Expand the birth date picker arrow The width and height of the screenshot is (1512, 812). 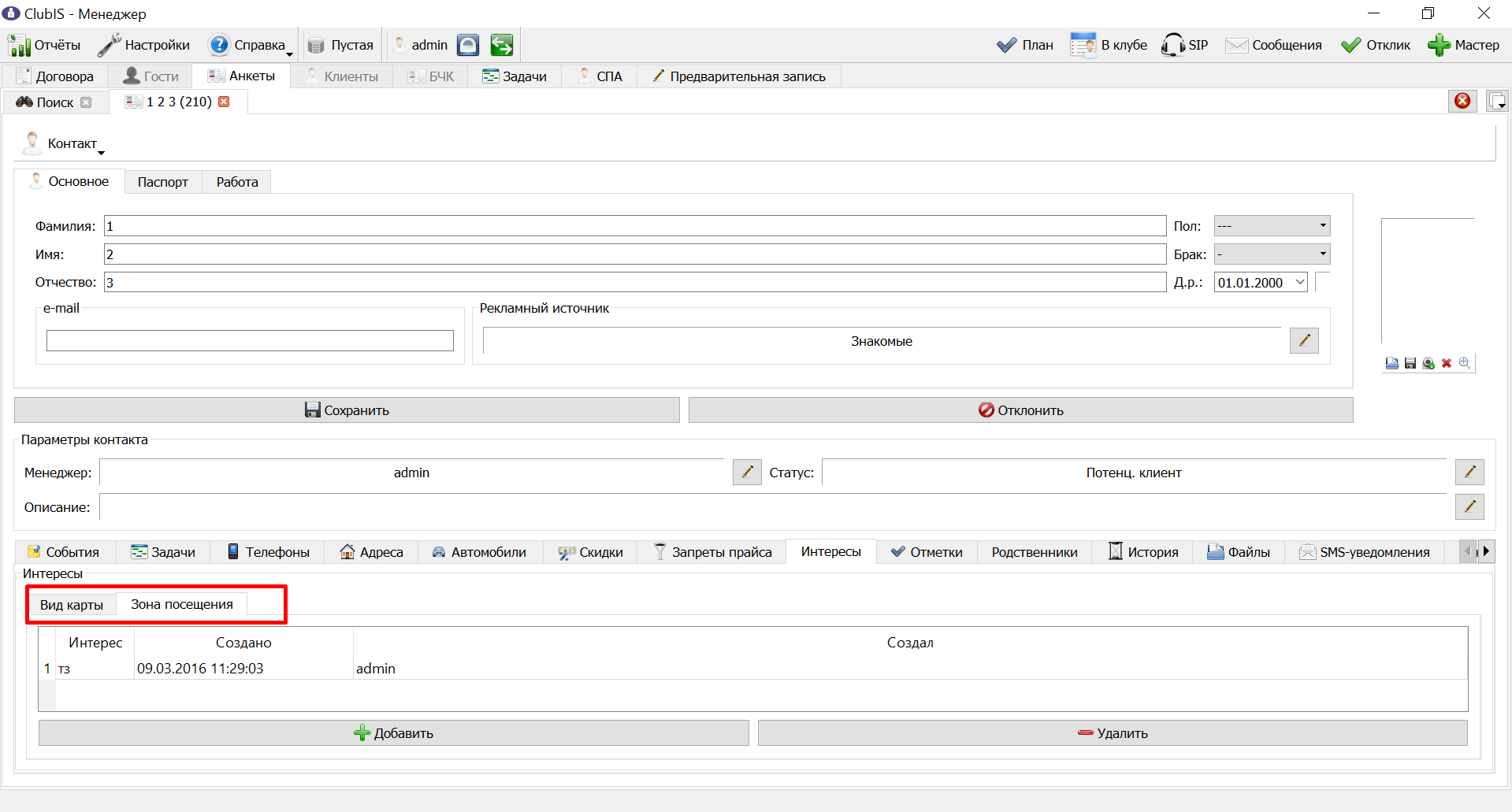coord(1299,282)
